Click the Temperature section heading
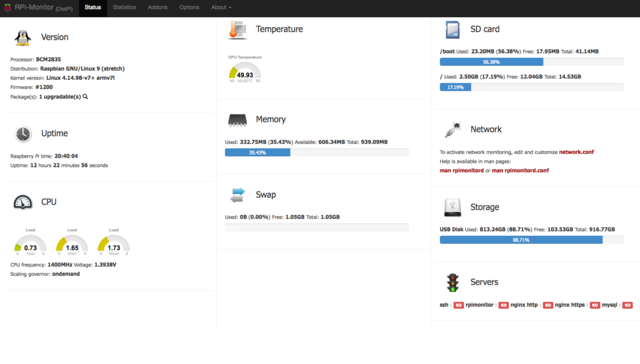The image size is (640, 364). point(279,29)
